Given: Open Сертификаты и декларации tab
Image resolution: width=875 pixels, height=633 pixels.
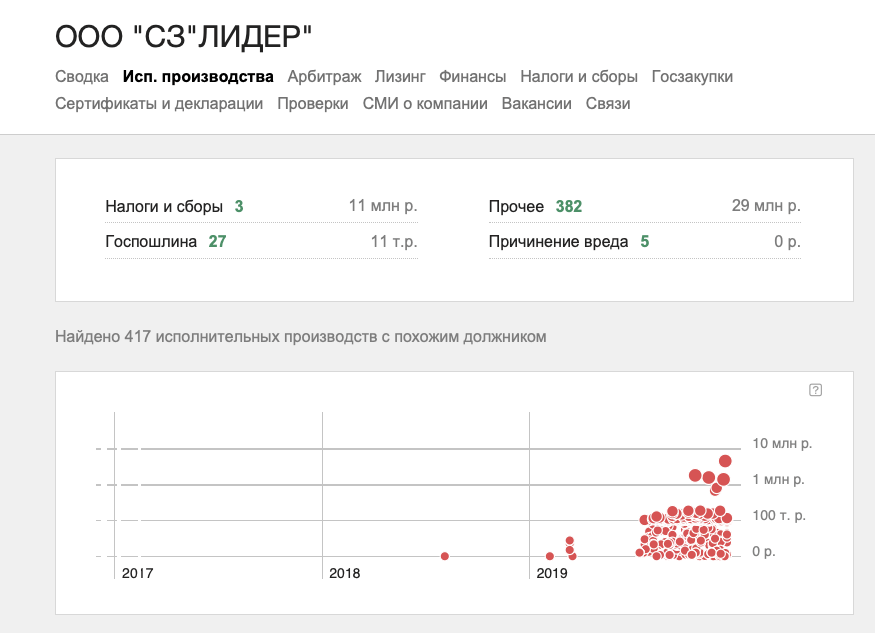Looking at the screenshot, I should (x=159, y=104).
